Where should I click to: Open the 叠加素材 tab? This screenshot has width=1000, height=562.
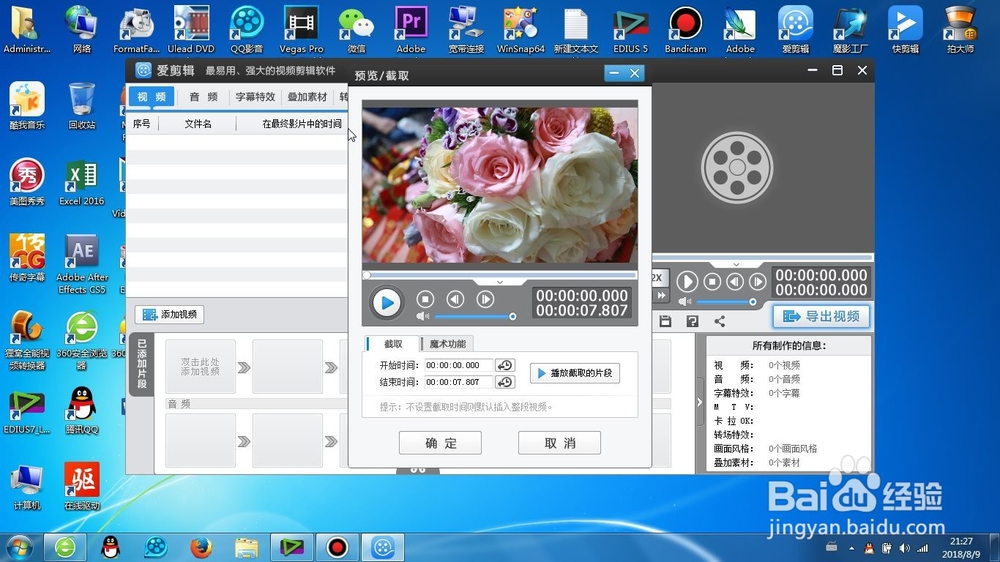point(307,96)
